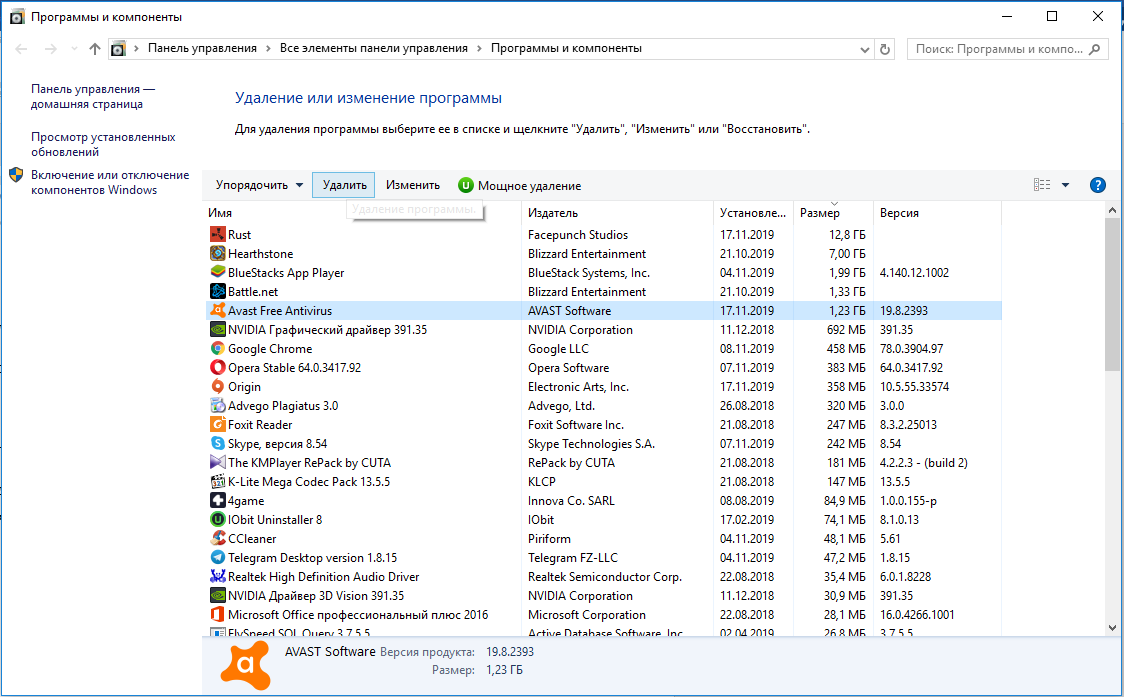1124x697 pixels.
Task: Expand the address bar history dropdown
Action: tap(865, 49)
